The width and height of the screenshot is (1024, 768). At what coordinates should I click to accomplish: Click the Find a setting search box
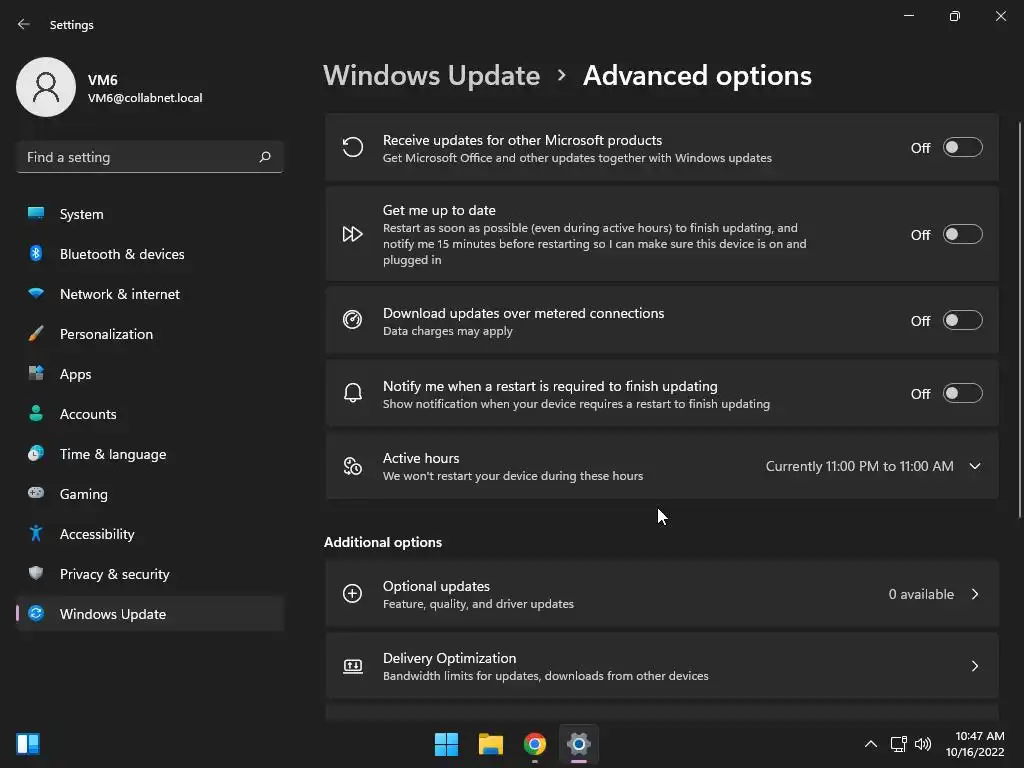[150, 157]
